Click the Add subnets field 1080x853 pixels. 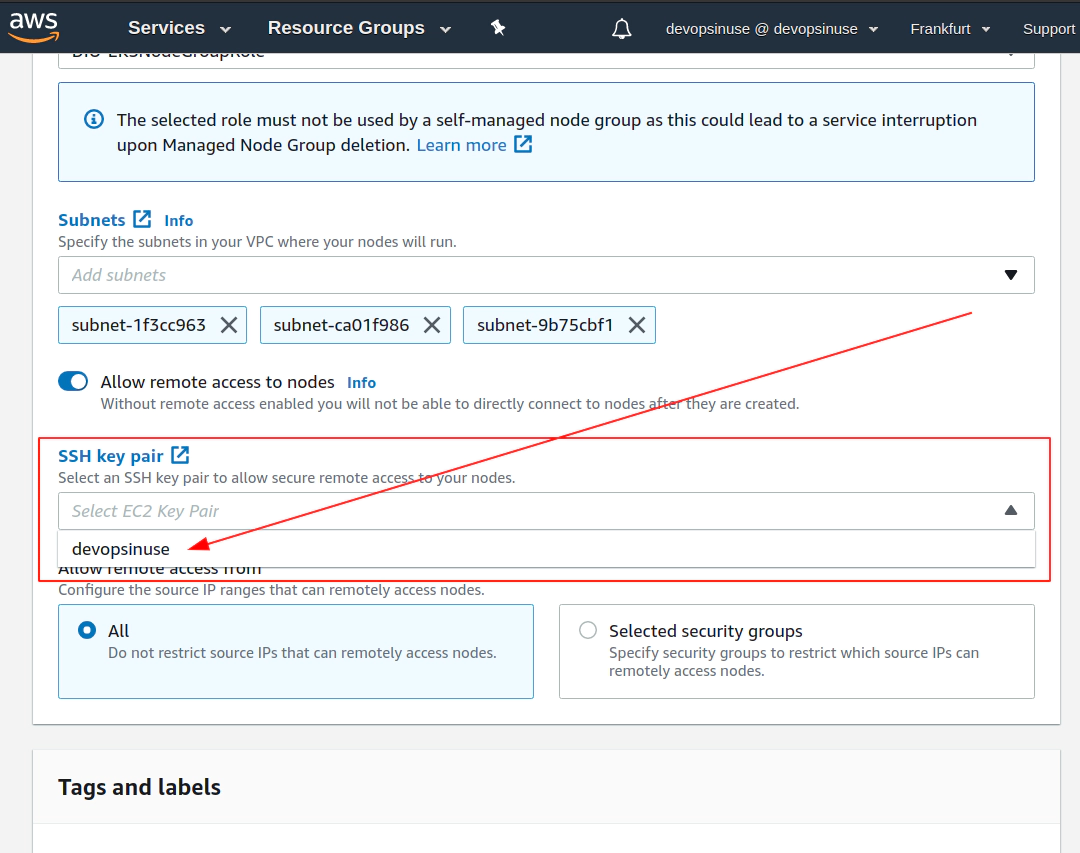coord(546,275)
